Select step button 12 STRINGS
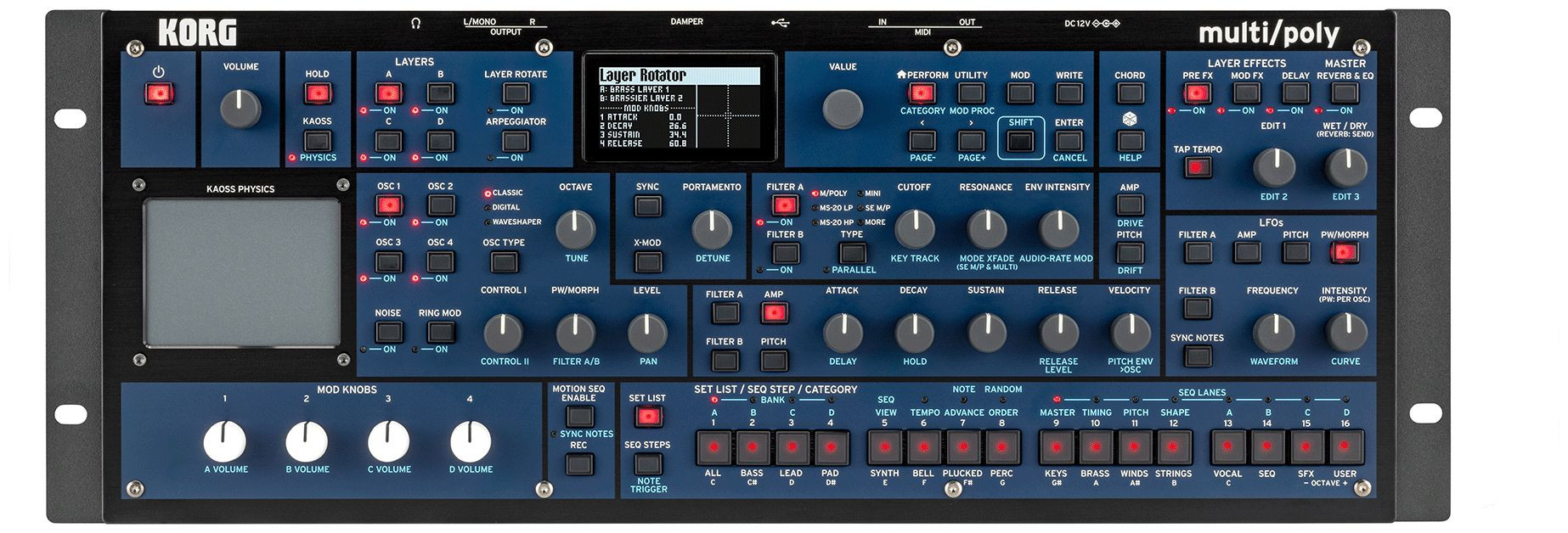 coord(1174,446)
